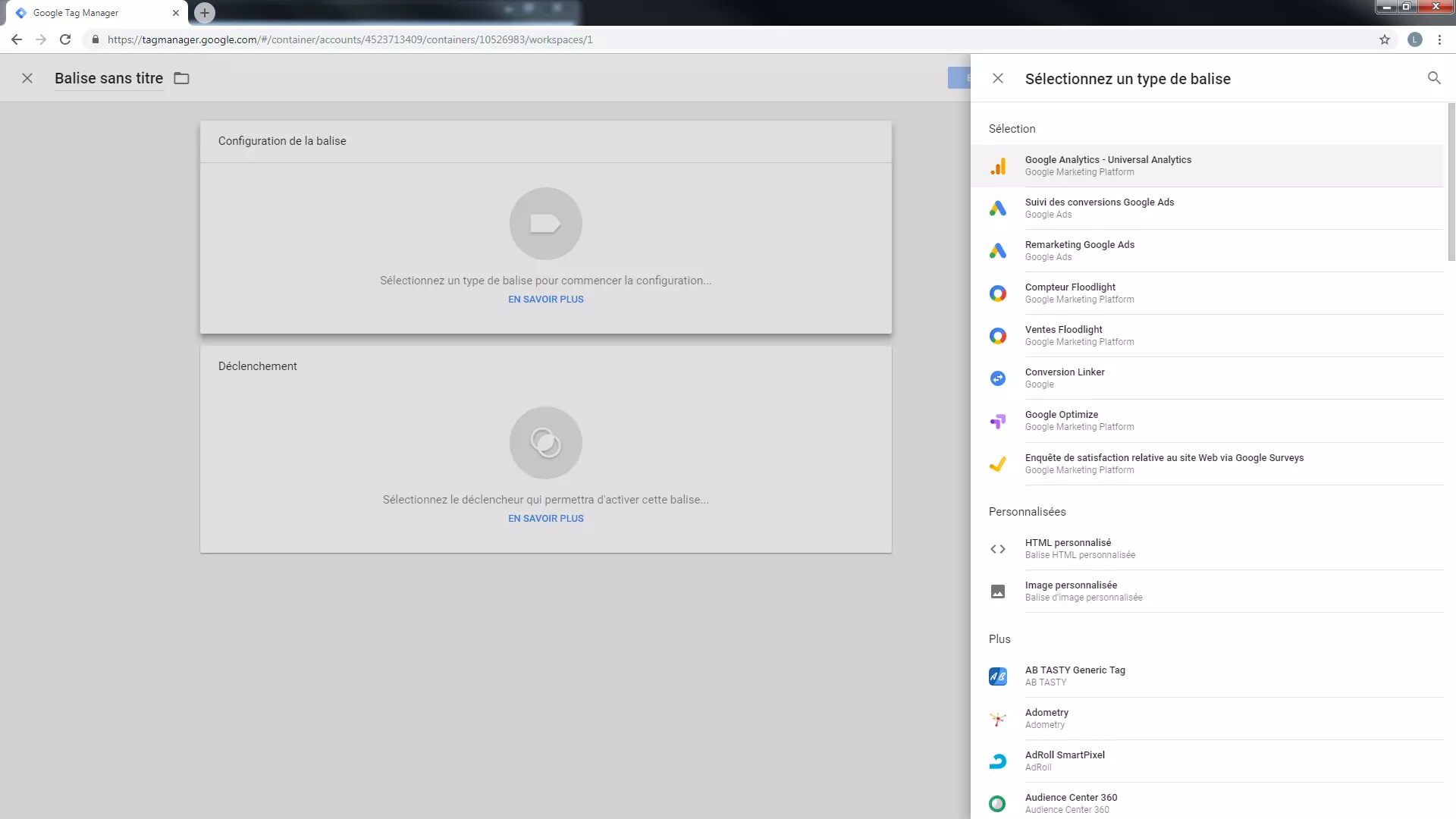The height and width of the screenshot is (819, 1456).
Task: Click Image personnalisée label
Action: (x=1071, y=585)
